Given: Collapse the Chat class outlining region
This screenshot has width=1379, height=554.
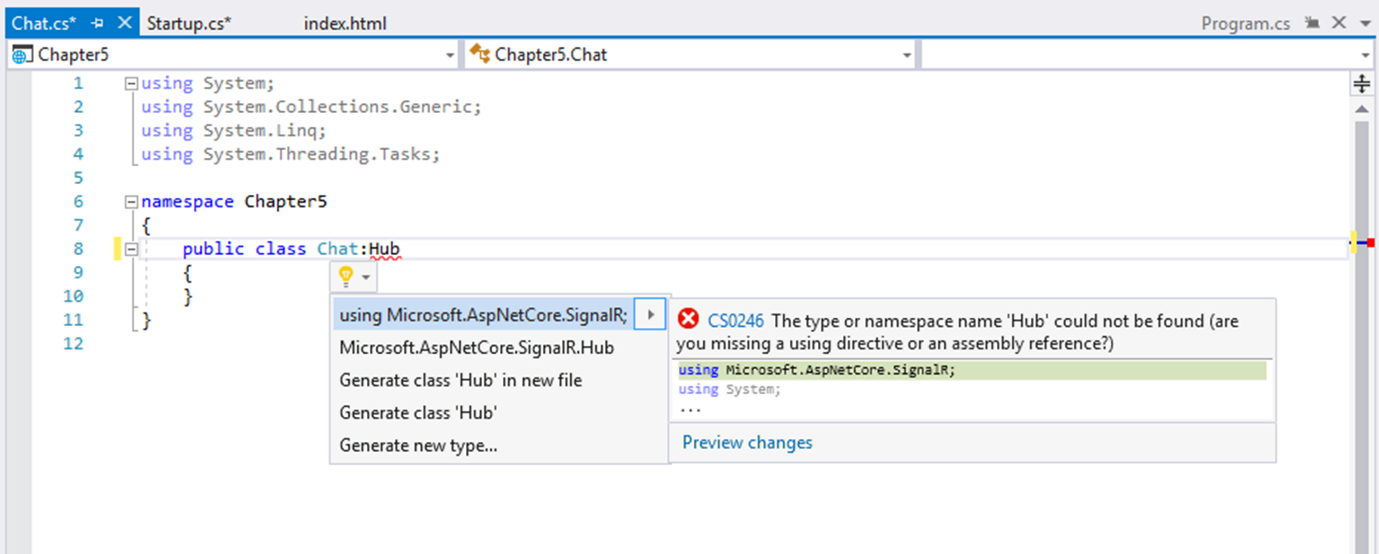Looking at the screenshot, I should point(131,249).
